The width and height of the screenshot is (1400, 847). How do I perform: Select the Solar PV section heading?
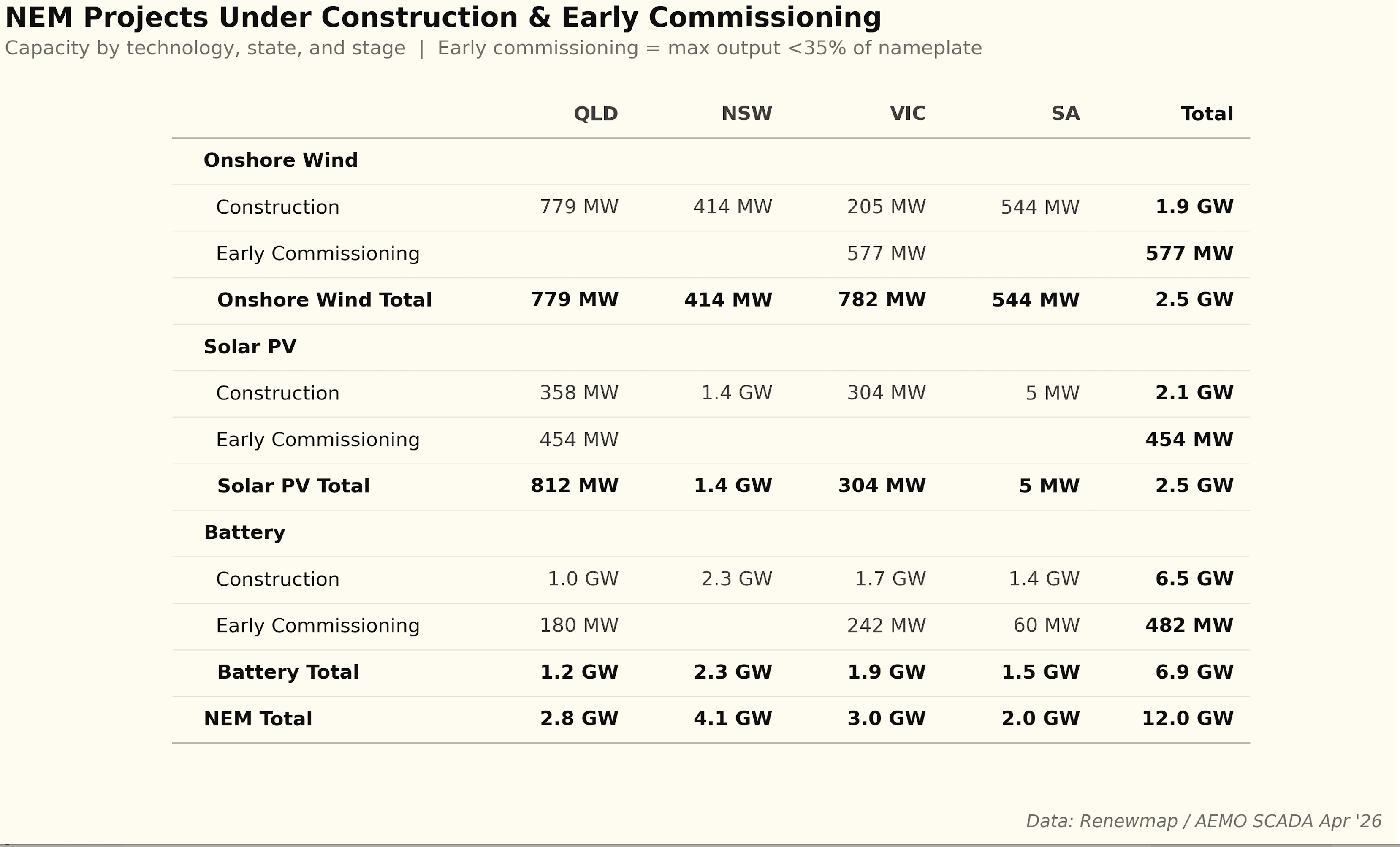point(250,347)
